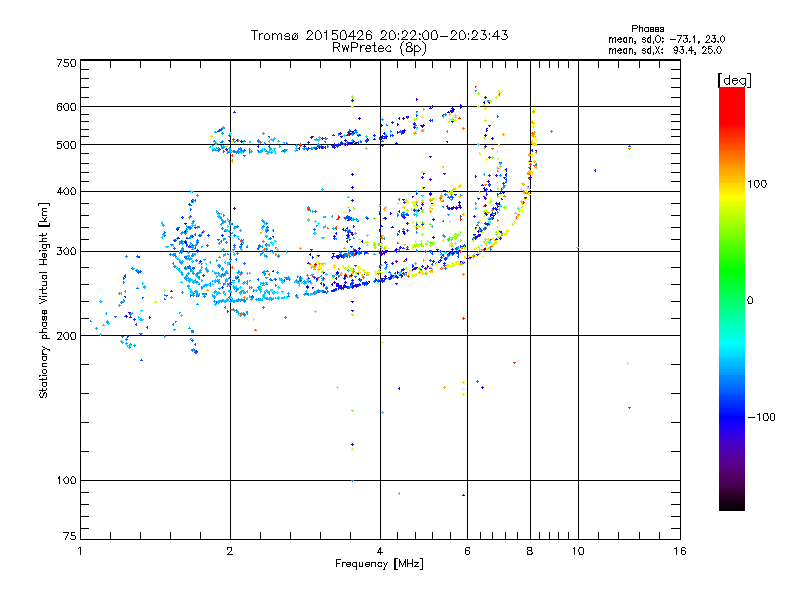Click the '-100' colorbar tick label
This screenshot has width=800, height=600.
click(x=761, y=417)
